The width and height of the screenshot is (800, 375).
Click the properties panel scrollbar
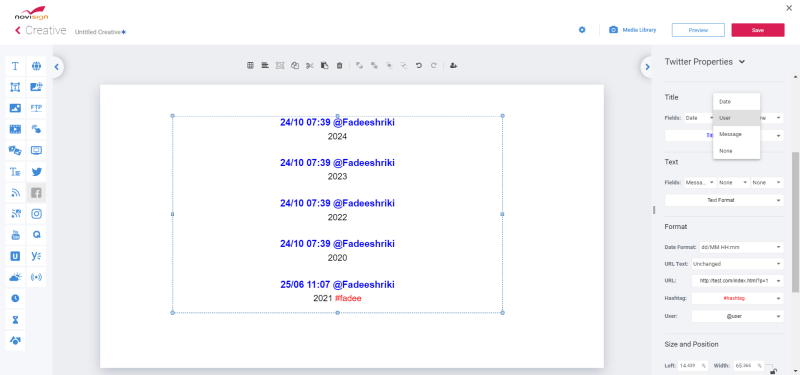[795, 222]
